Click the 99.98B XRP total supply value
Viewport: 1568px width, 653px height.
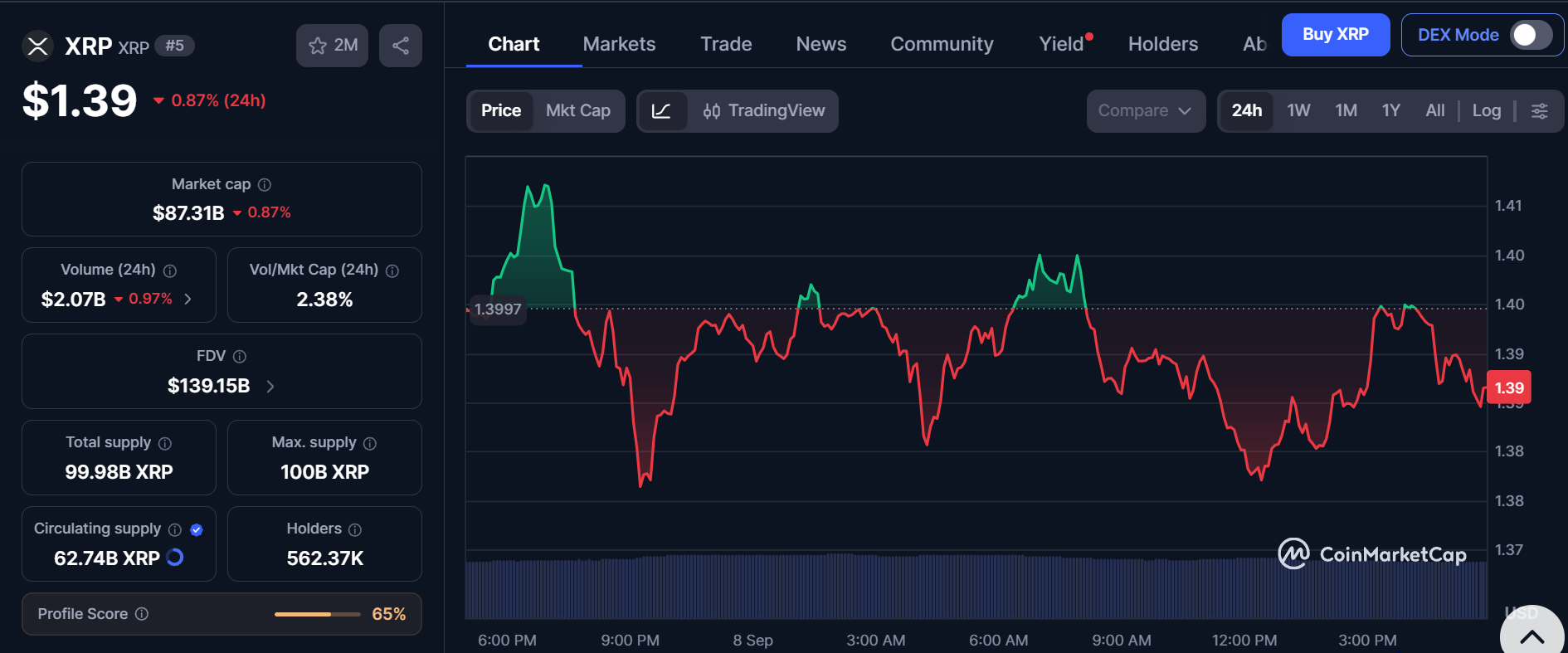coord(119,472)
